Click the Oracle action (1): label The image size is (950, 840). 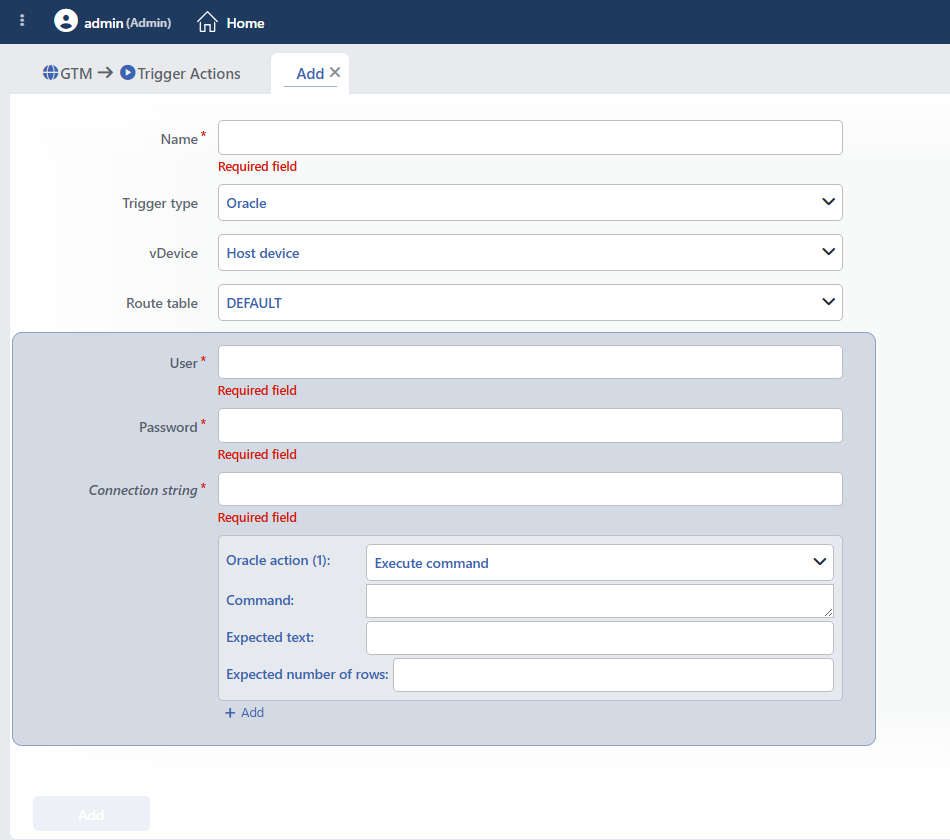(x=278, y=561)
